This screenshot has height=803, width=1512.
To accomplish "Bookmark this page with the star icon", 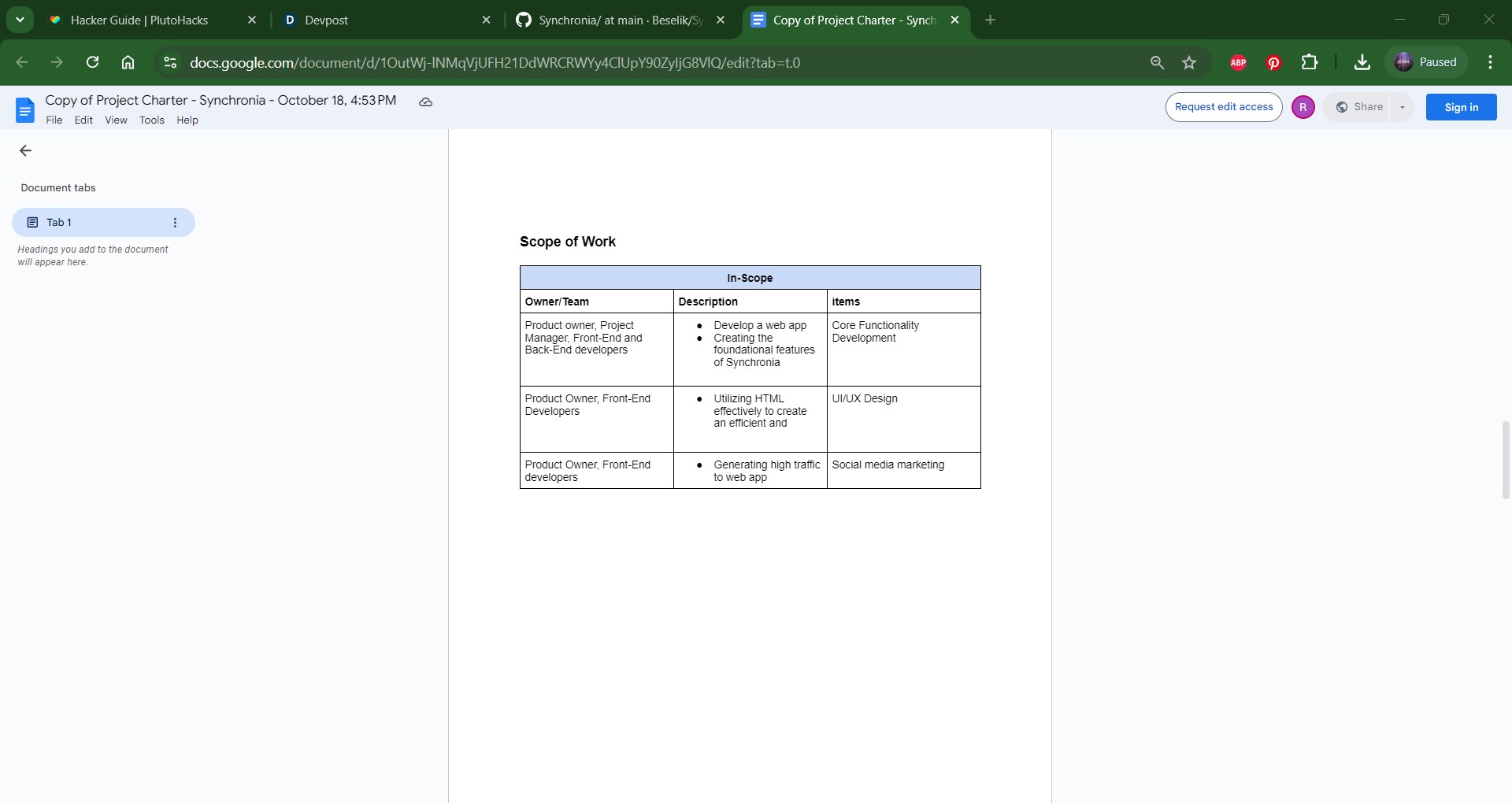I will [1189, 62].
